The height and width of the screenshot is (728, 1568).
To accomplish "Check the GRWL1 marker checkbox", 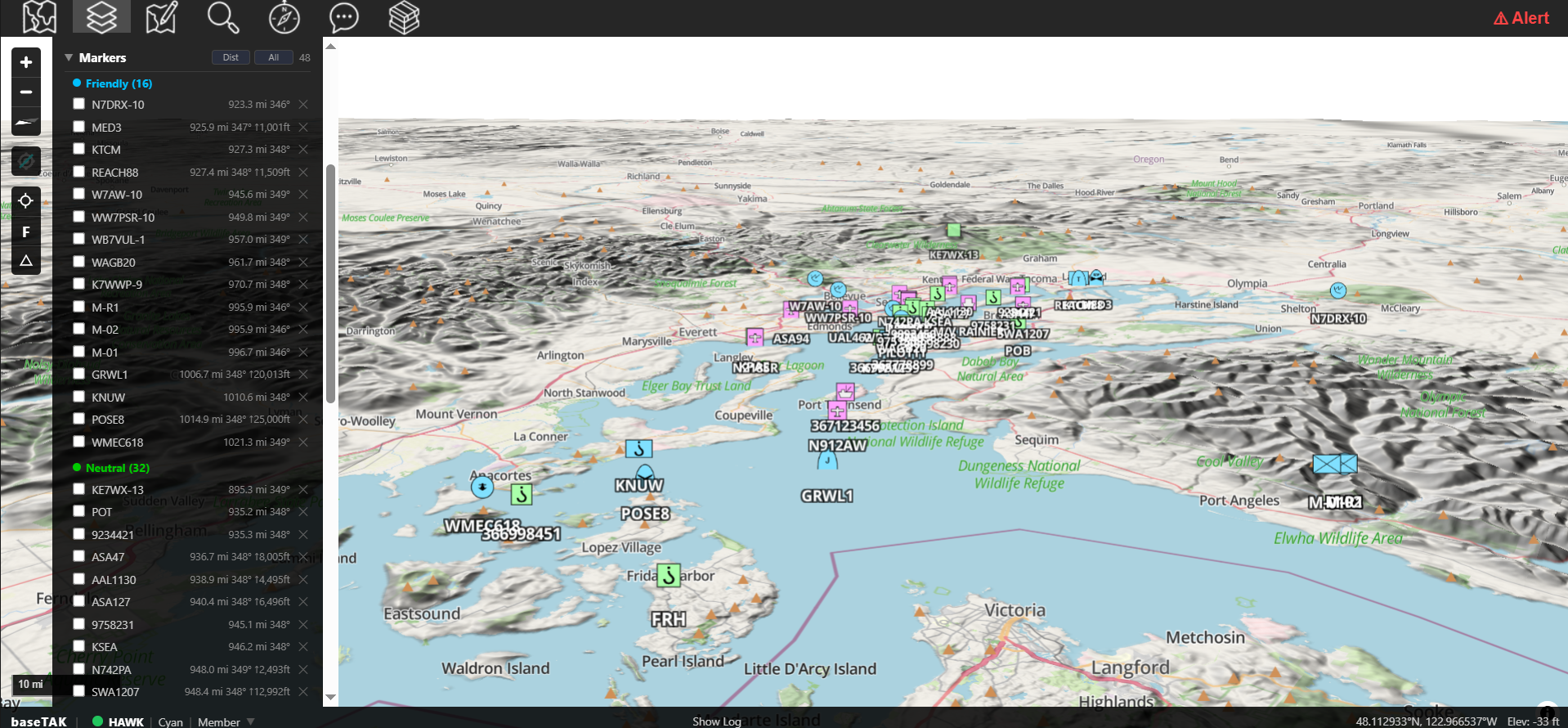I will pos(79,374).
